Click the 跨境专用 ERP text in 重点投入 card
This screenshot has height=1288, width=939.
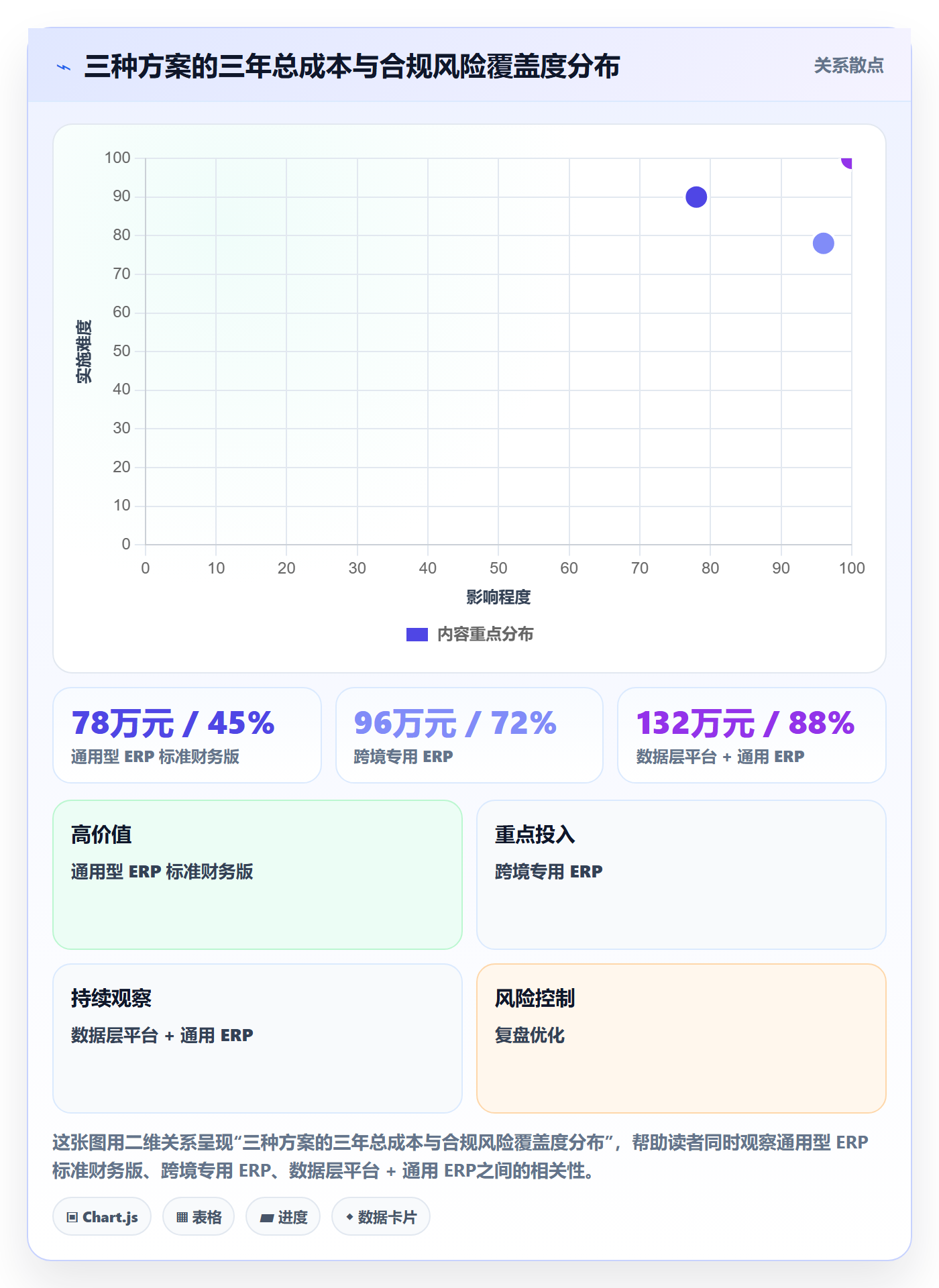pos(549,871)
